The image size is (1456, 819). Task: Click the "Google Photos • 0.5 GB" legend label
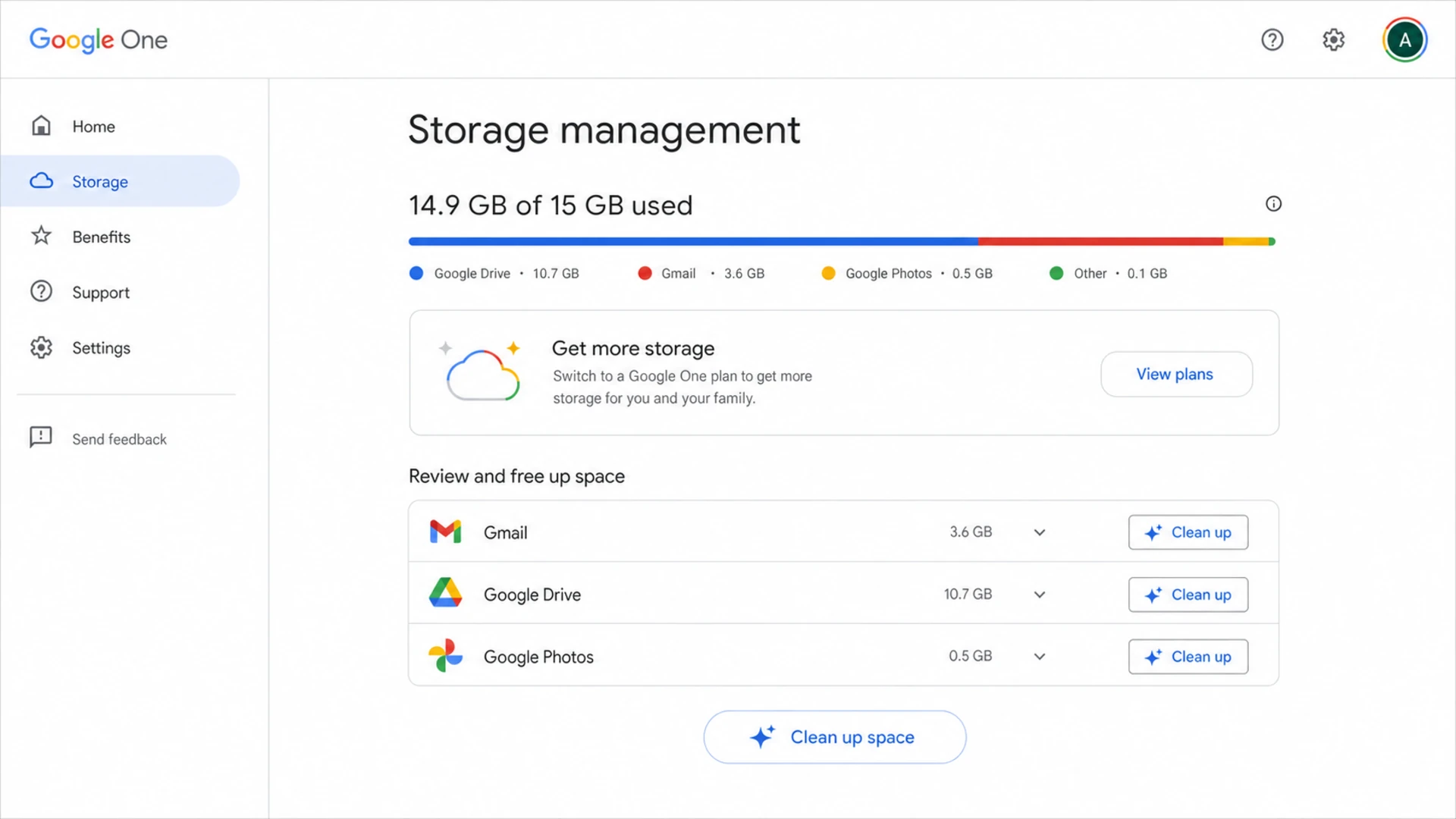[x=919, y=273]
